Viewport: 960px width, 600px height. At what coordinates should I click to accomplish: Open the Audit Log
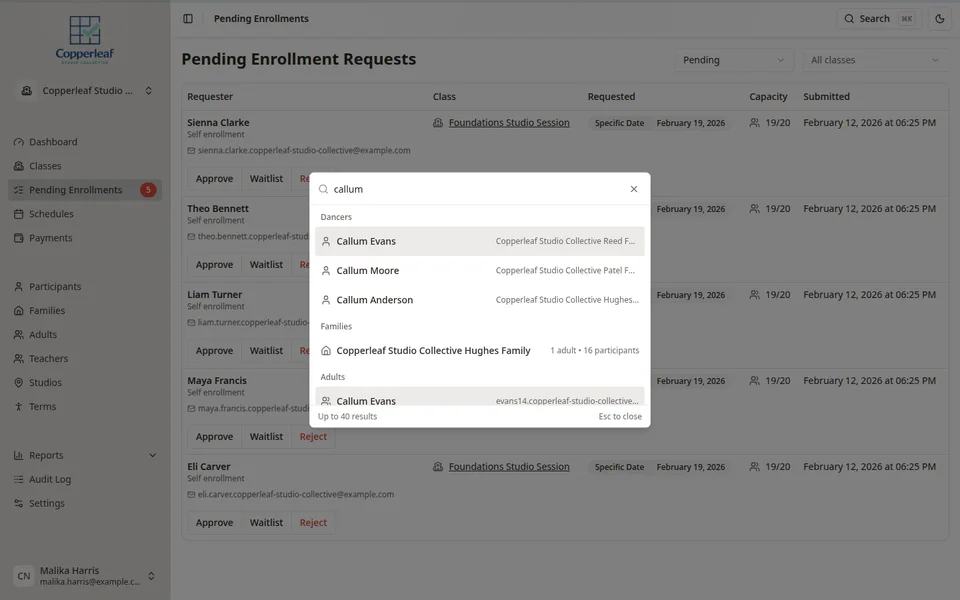pos(52,479)
